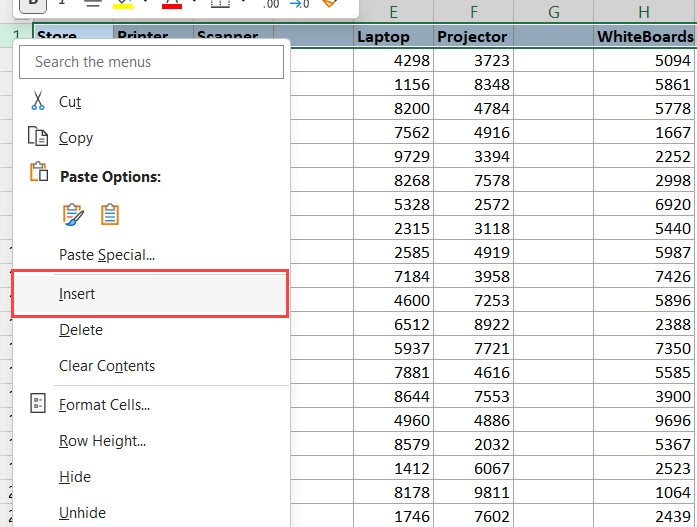
Task: Click cell with value 7881
Action: [393, 372]
